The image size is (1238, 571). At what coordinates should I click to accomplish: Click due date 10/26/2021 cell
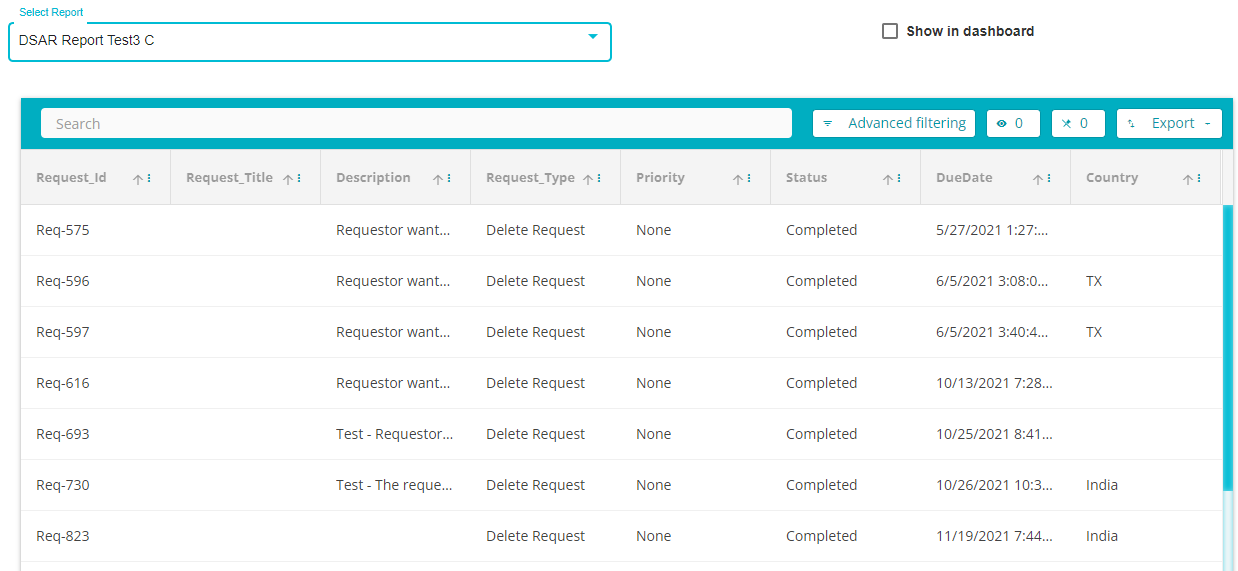coord(995,485)
